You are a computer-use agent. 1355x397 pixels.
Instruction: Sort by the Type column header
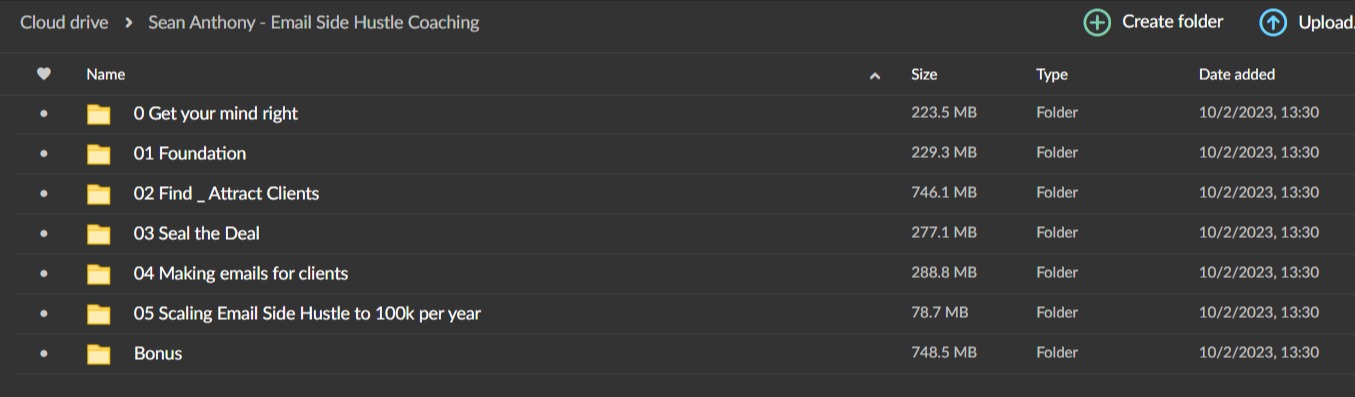[1052, 74]
